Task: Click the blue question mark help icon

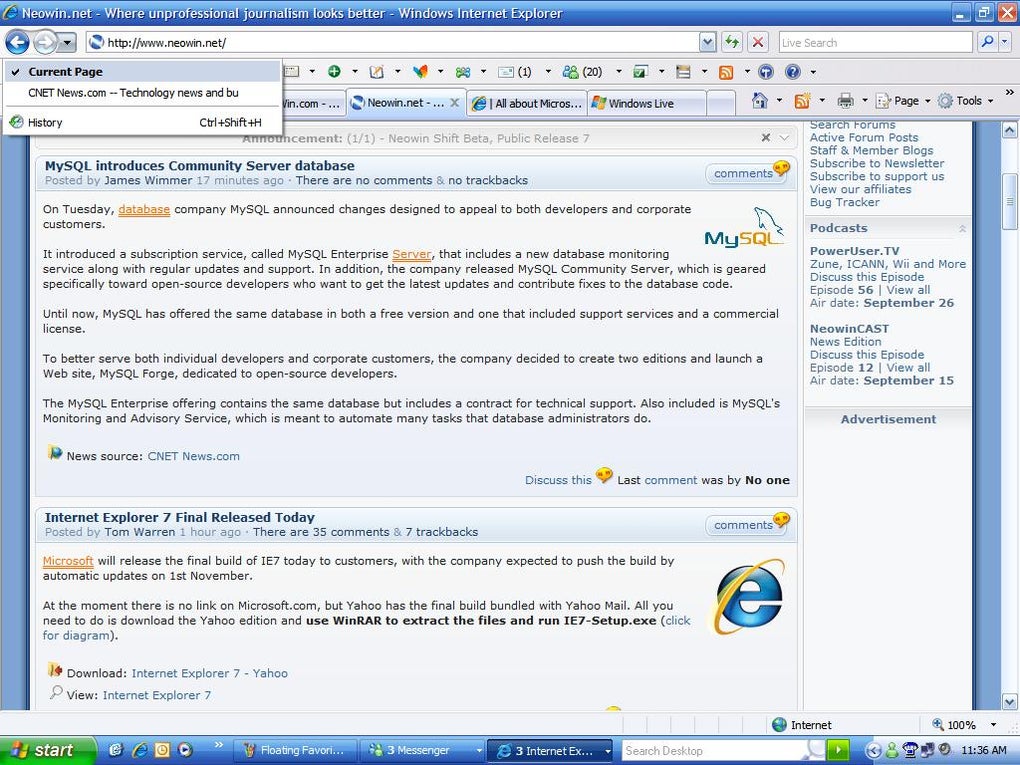Action: point(792,72)
